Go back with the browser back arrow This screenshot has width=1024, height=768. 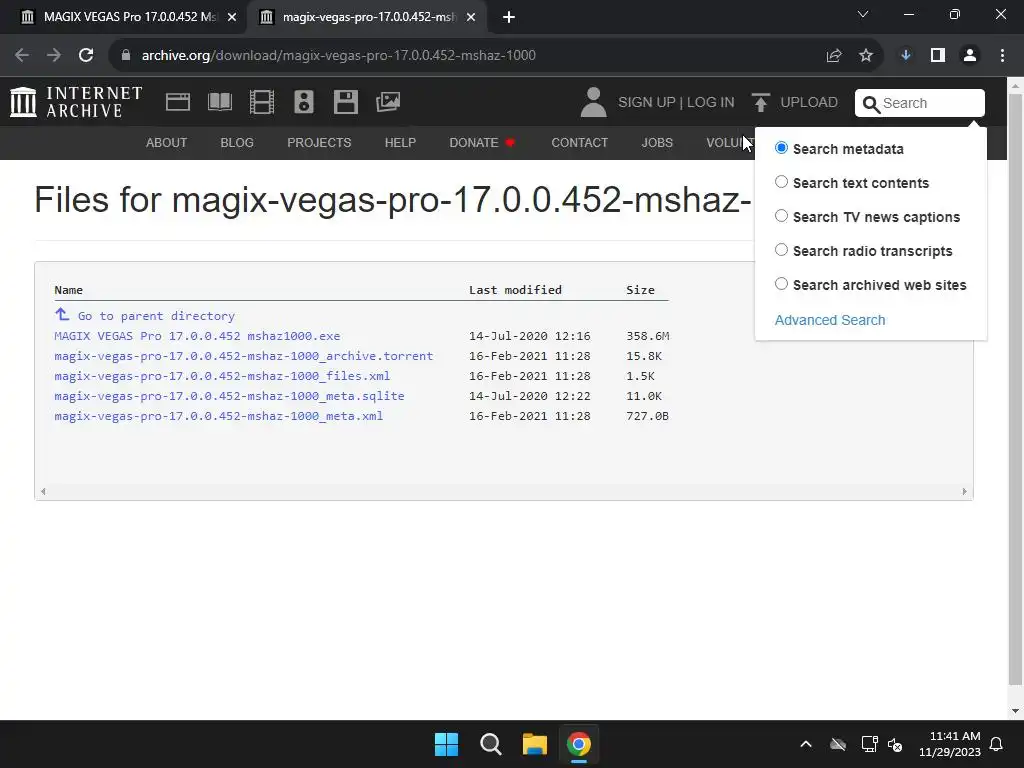coord(22,56)
